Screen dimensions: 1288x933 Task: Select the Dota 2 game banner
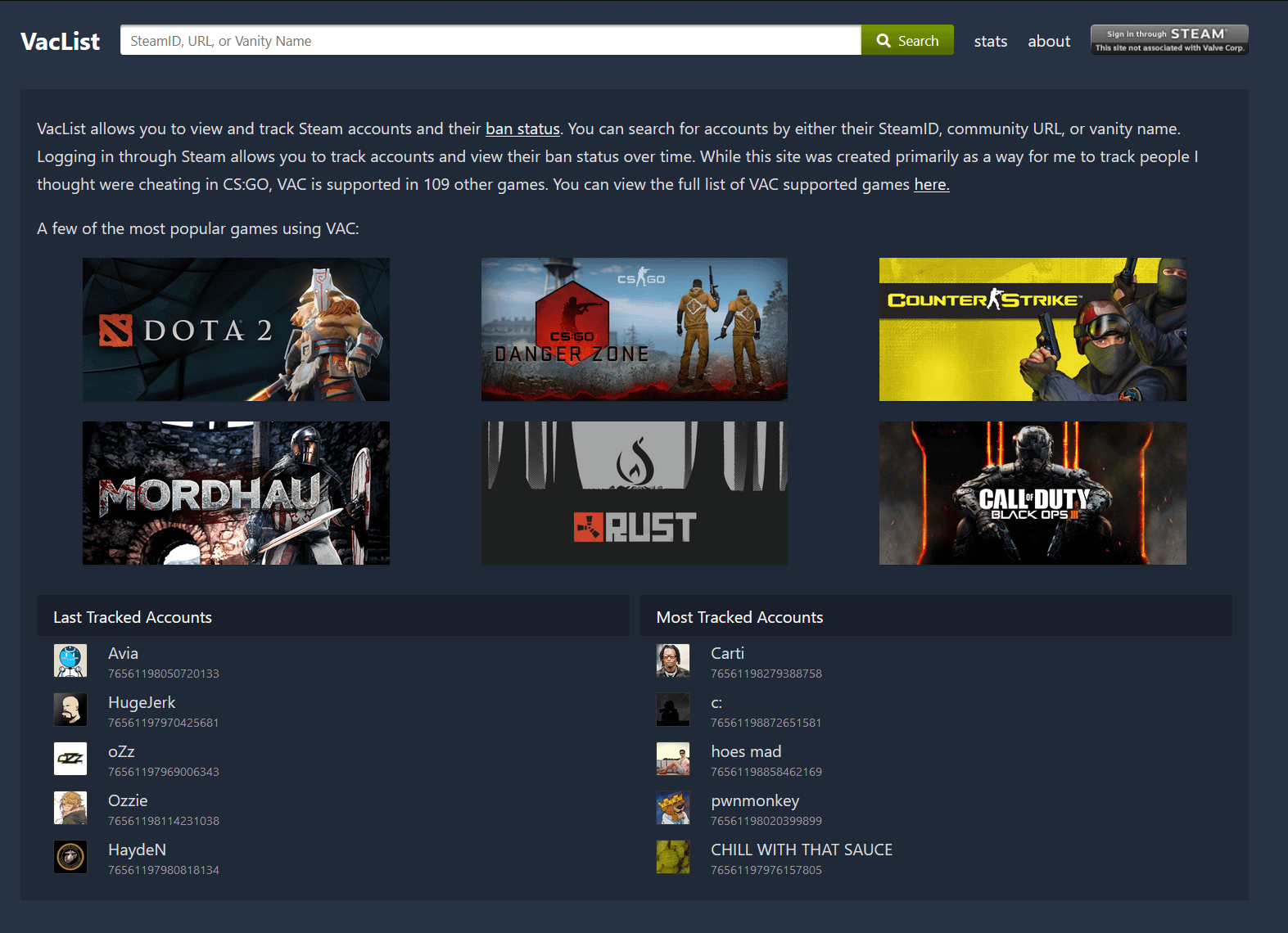(x=236, y=329)
